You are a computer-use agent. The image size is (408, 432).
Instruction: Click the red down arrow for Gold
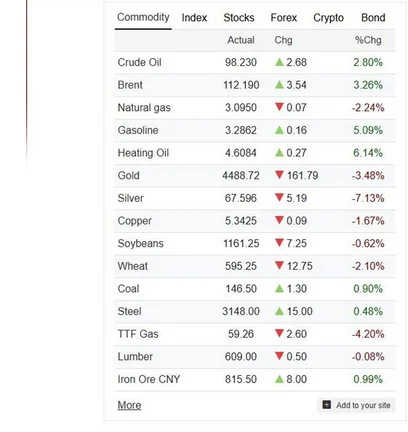[279, 175]
